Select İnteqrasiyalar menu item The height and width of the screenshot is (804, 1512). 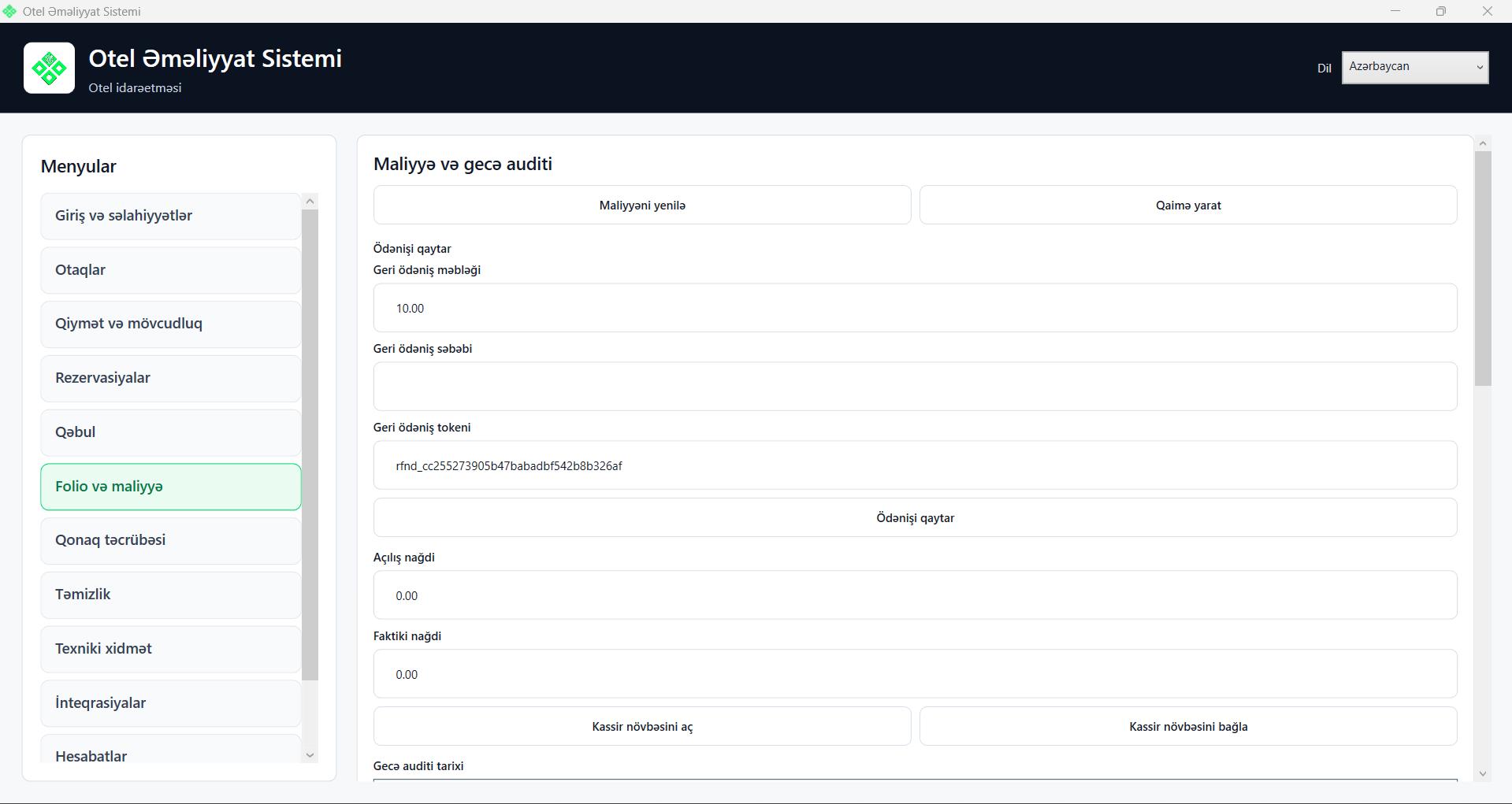point(170,703)
